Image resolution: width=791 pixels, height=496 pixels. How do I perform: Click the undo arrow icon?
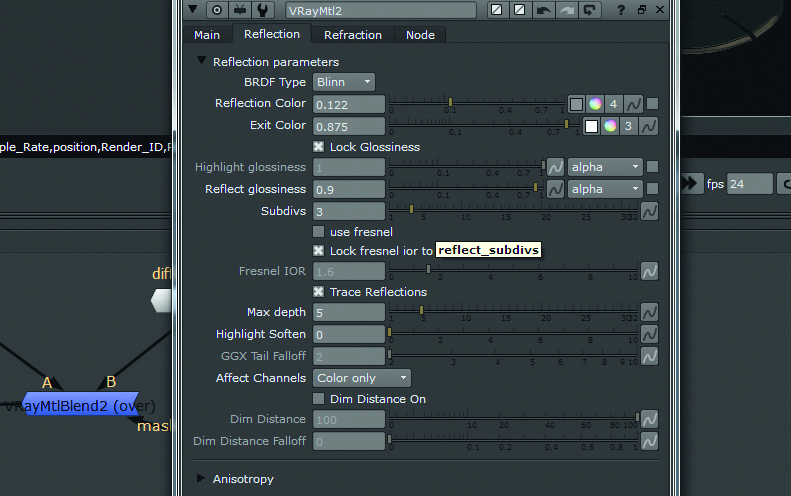[x=543, y=10]
